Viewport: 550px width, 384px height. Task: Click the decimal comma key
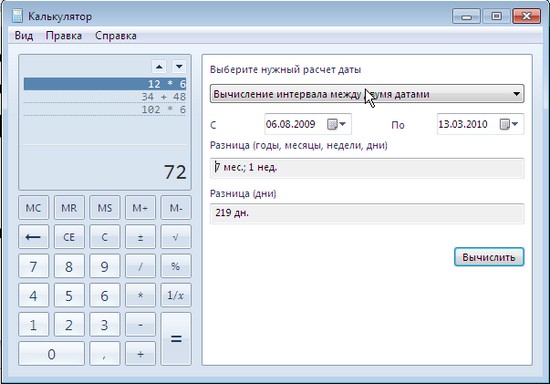tap(105, 353)
